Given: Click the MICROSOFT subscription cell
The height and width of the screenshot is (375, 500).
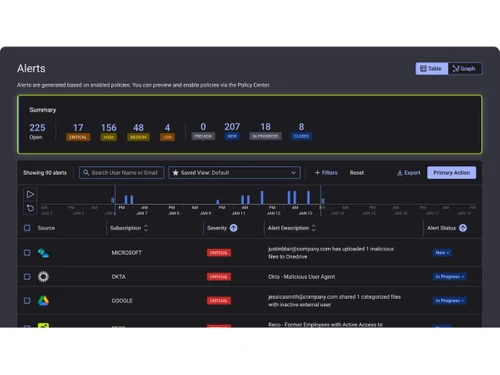Looking at the screenshot, I should (127, 253).
